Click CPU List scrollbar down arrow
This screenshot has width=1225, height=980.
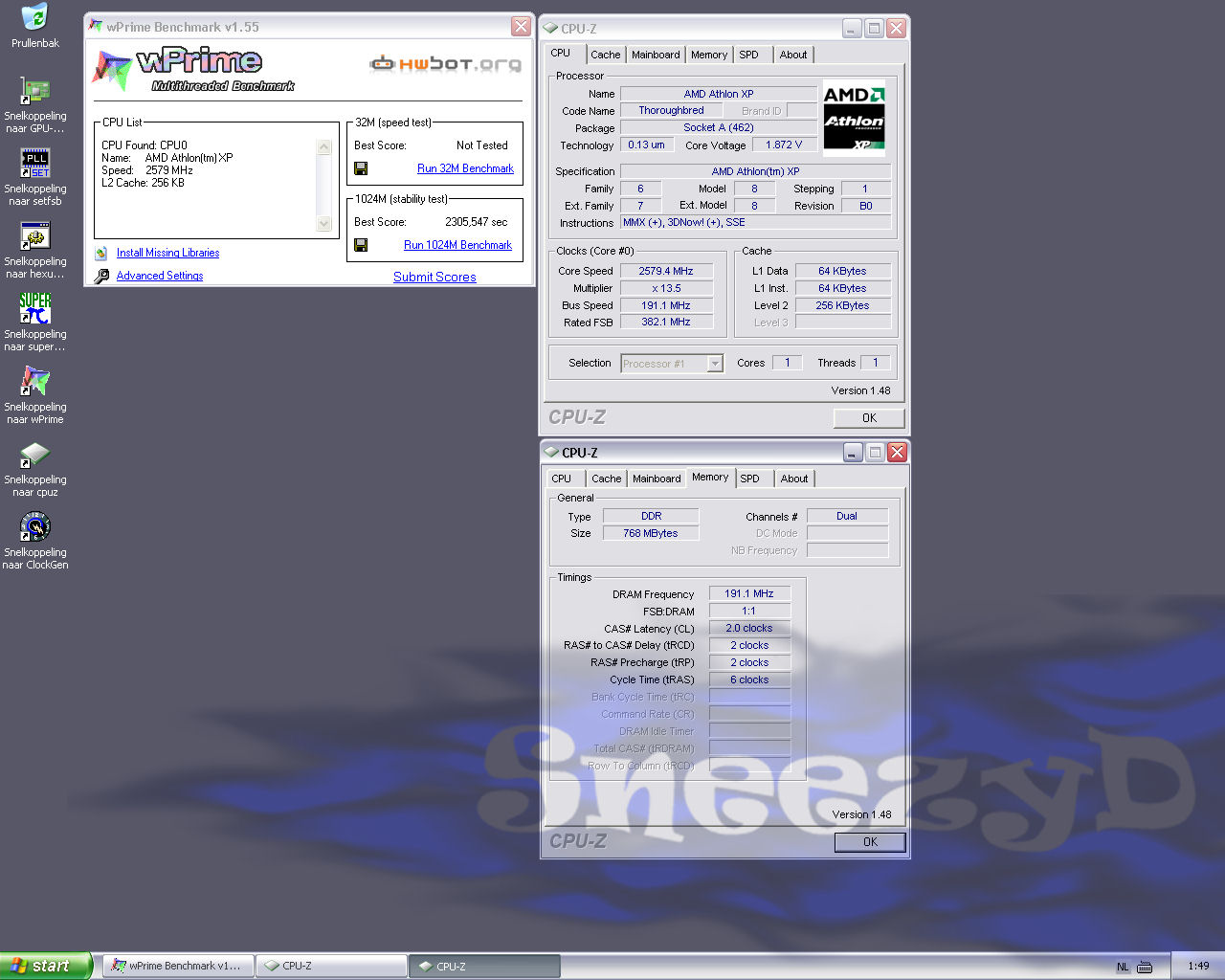323,224
